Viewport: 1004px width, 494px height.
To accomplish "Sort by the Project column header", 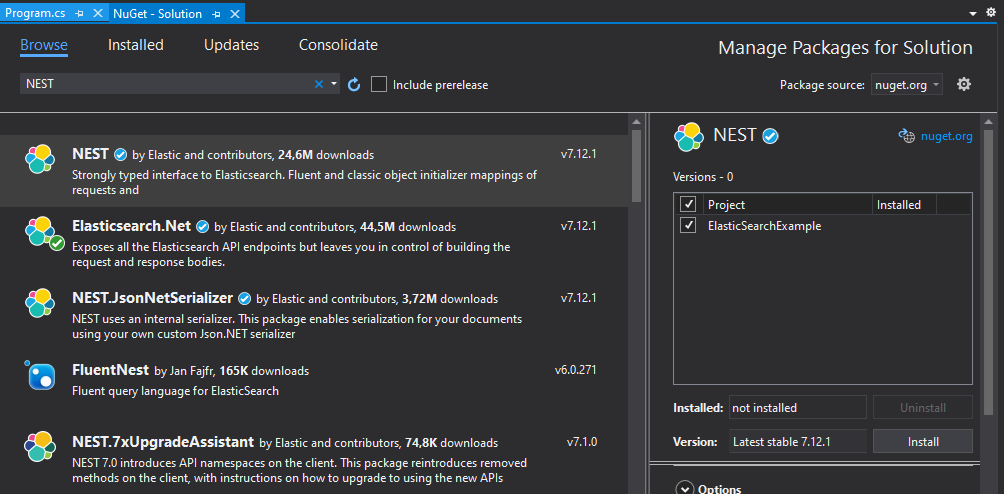I will coord(787,205).
